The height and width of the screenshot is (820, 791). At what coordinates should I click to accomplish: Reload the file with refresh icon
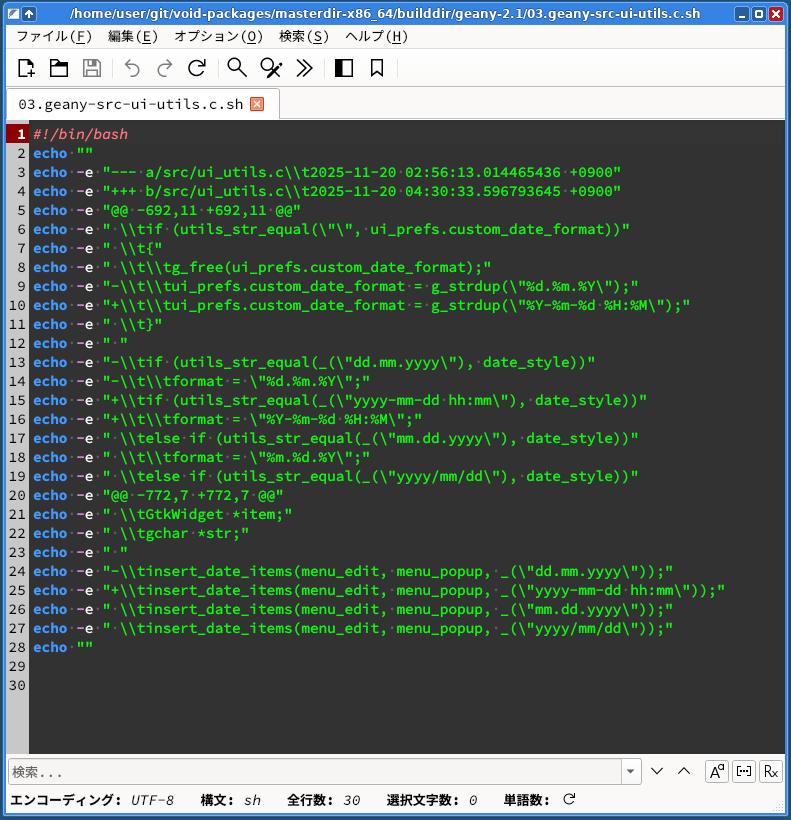197,68
